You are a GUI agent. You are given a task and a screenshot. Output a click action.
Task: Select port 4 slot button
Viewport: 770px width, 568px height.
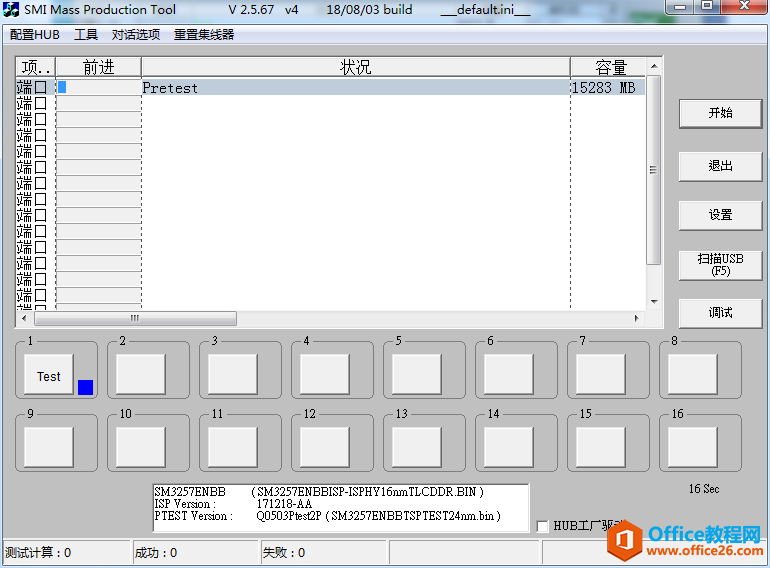pyautogui.click(x=325, y=375)
